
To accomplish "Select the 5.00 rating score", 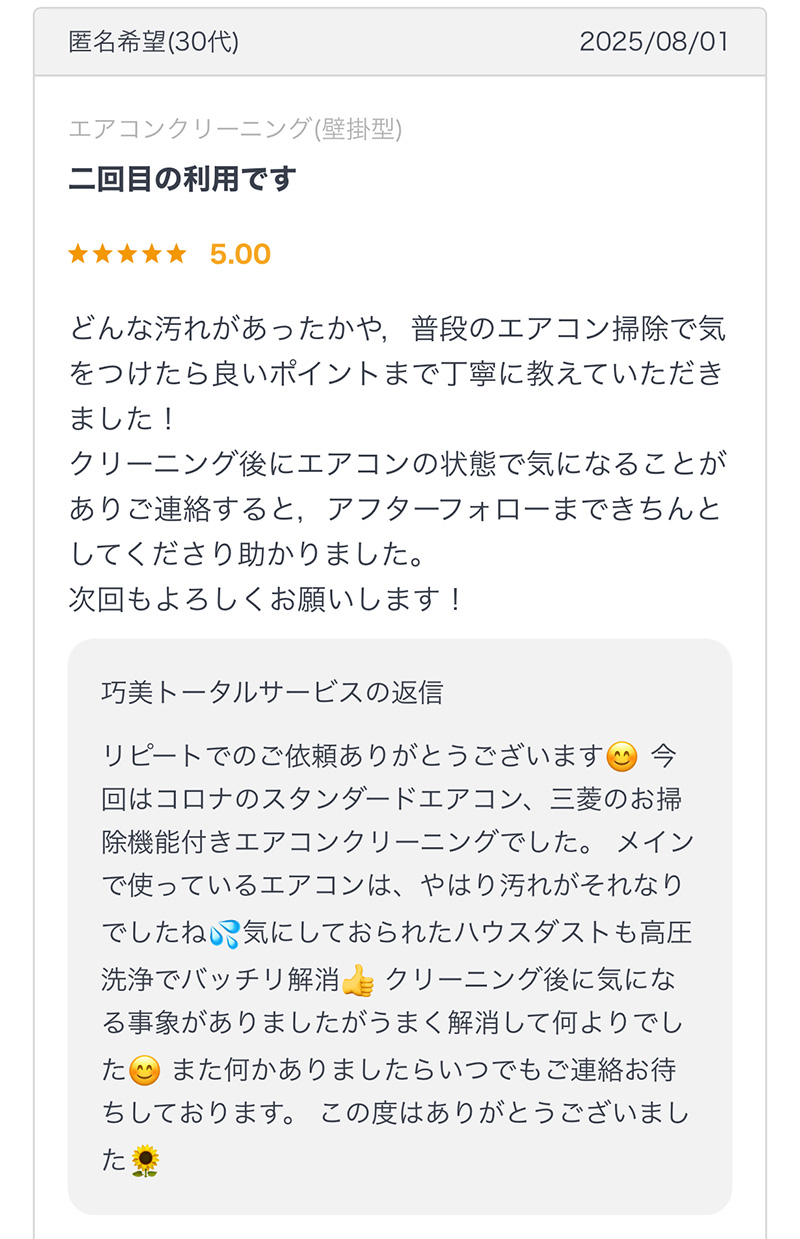I will tap(240, 254).
